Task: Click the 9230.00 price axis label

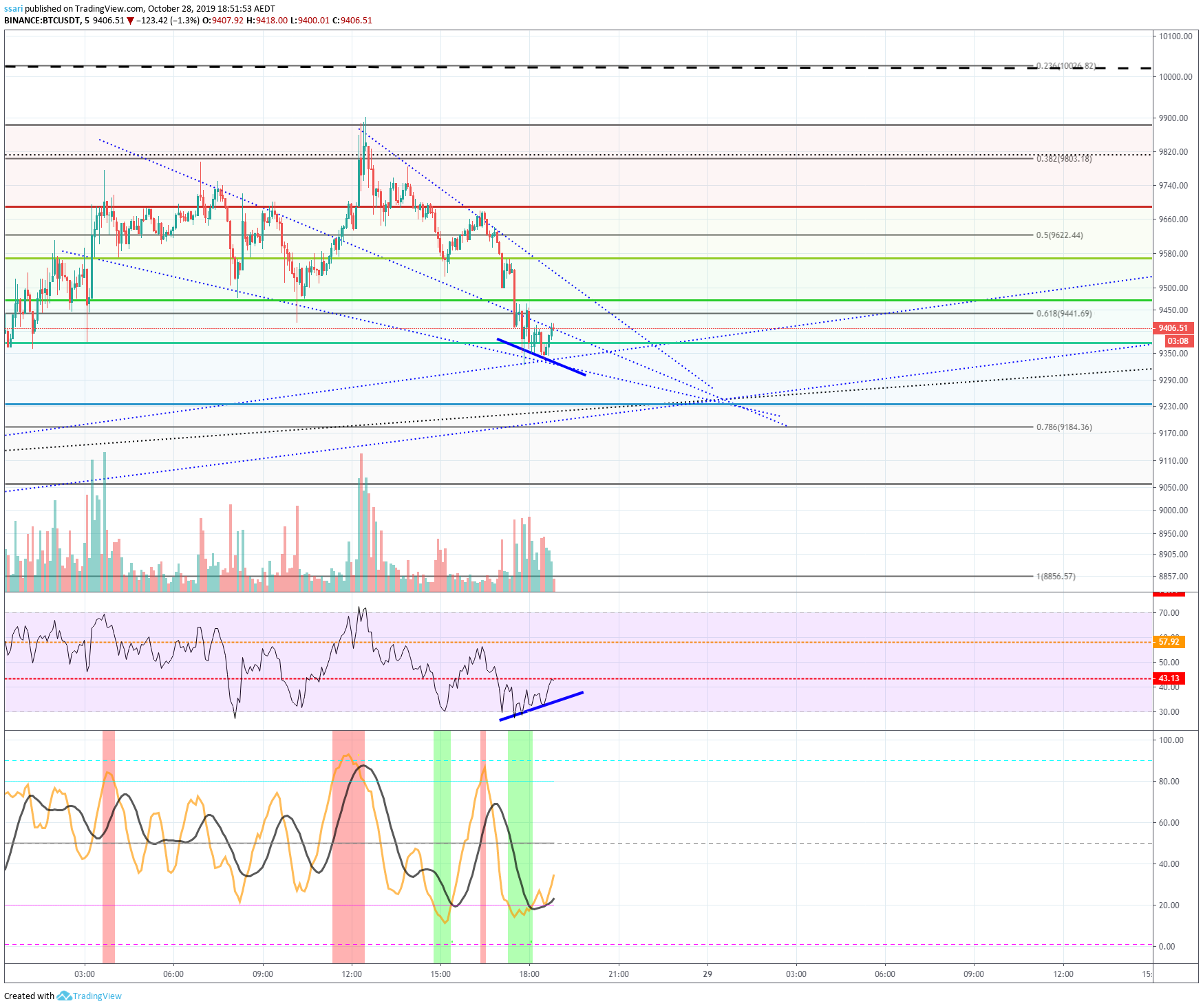Action: tap(1173, 407)
